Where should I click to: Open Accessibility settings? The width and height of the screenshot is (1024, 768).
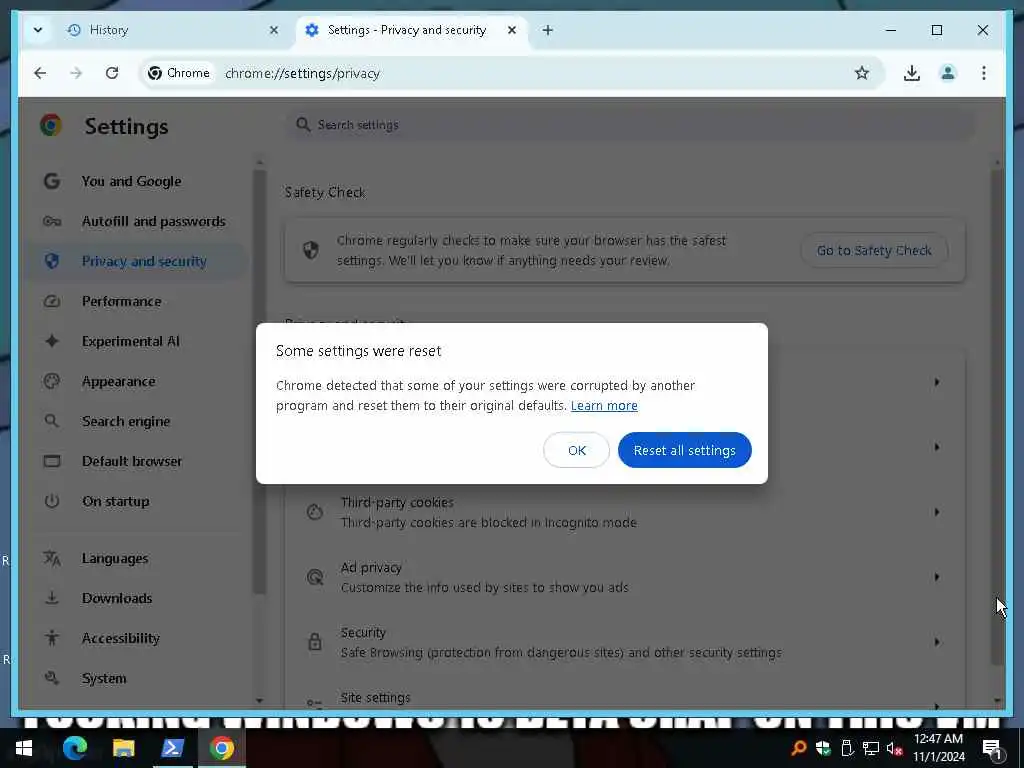(136, 638)
